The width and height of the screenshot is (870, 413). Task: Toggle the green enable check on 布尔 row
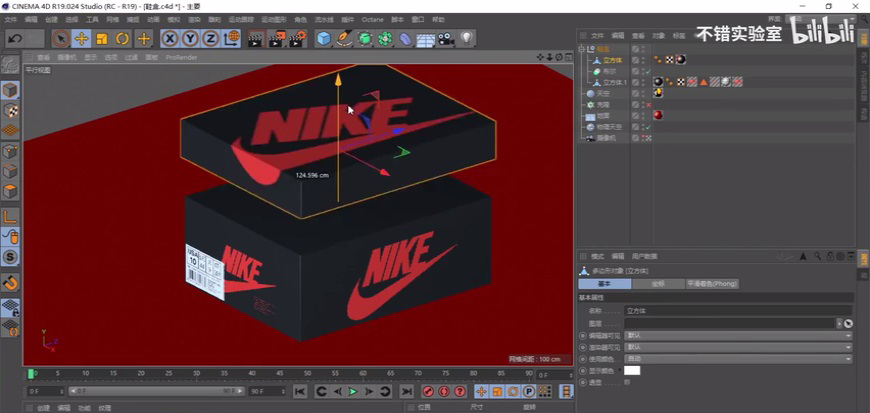click(x=648, y=72)
